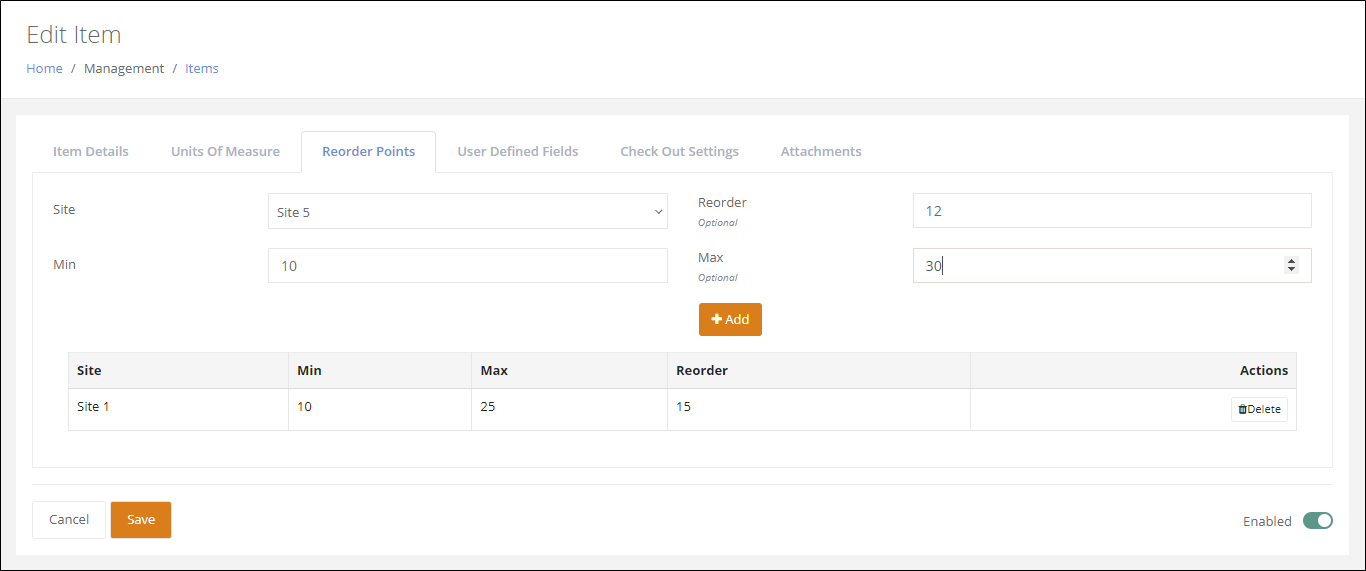Select the Reorder Points tab
The width and height of the screenshot is (1366, 571).
[x=368, y=152]
